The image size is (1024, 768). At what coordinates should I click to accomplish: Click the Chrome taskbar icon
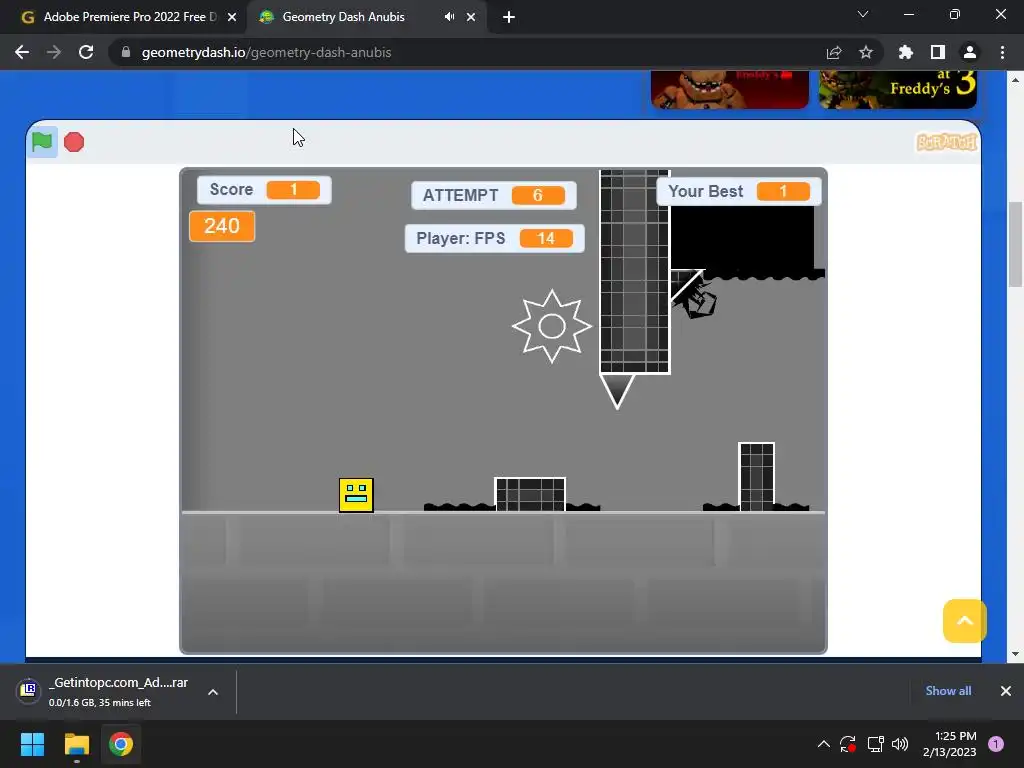(120, 744)
